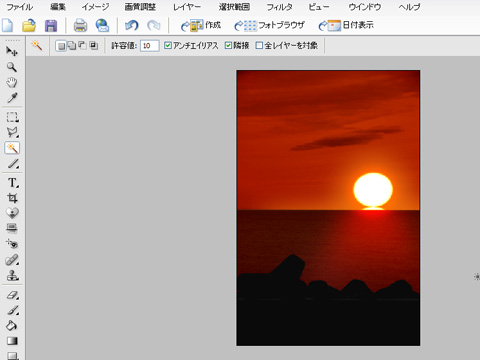Open the 選択範囲 menu
The height and width of the screenshot is (360, 480).
(234, 7)
